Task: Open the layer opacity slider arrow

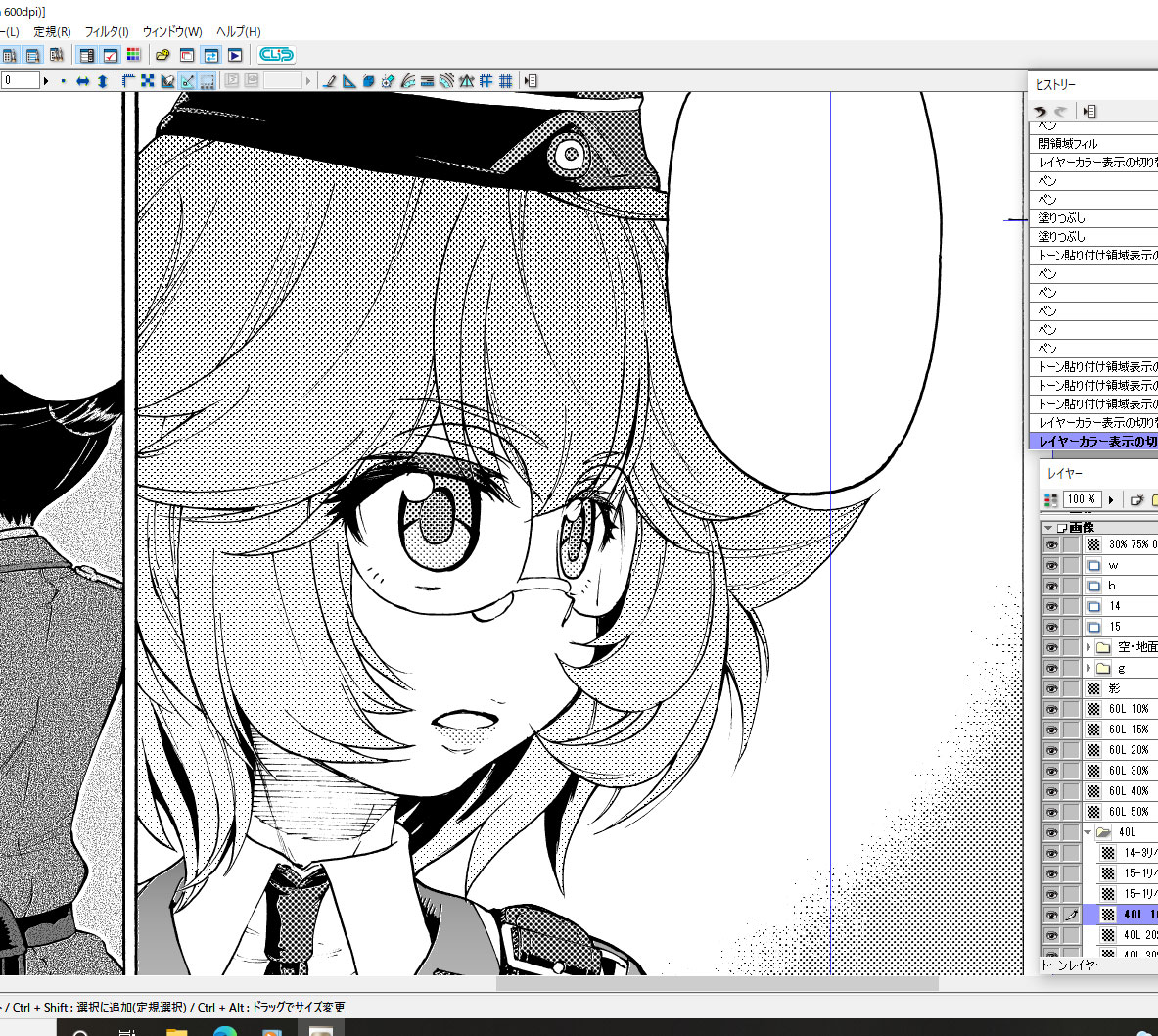Action: tap(1110, 500)
